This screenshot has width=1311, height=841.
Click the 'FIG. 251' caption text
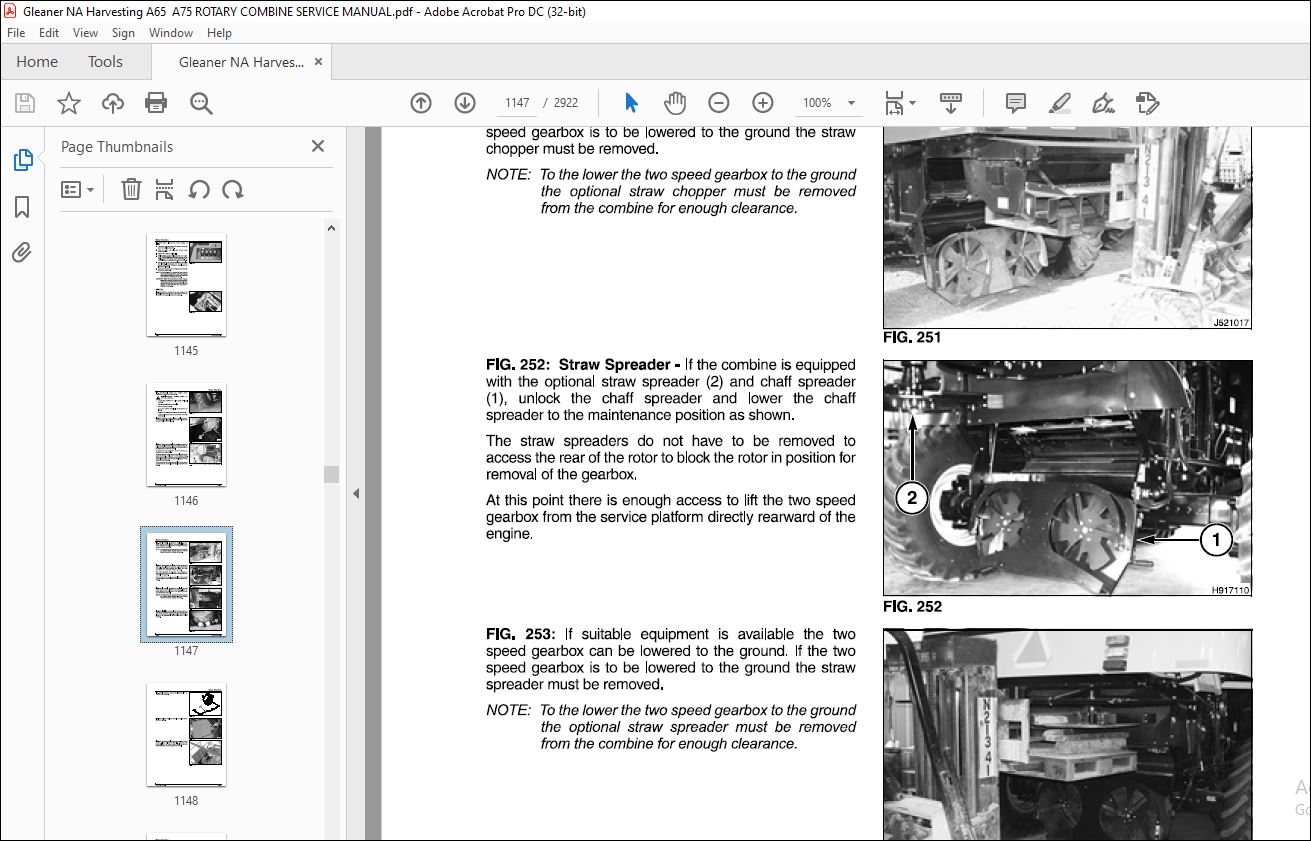(912, 338)
